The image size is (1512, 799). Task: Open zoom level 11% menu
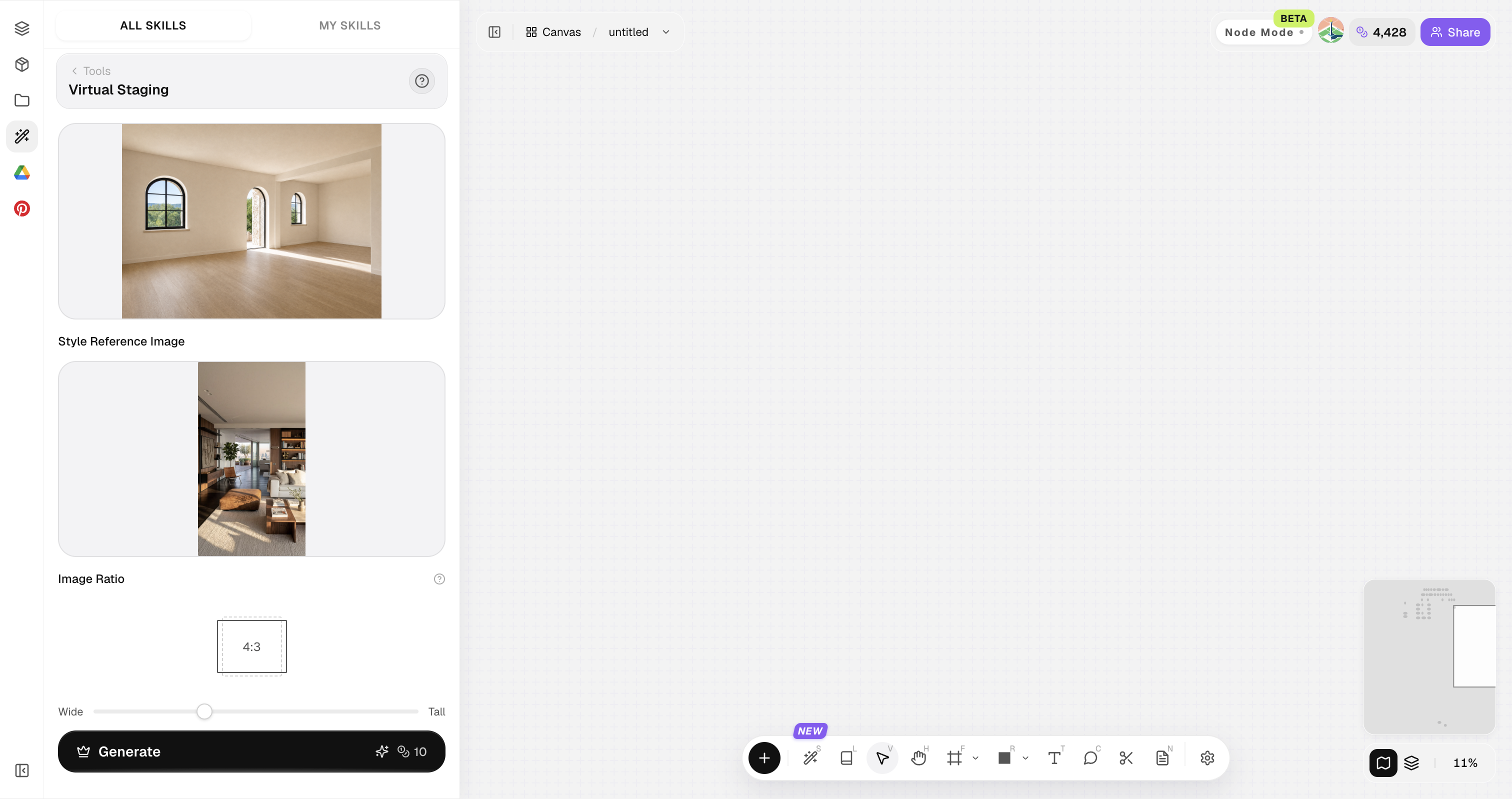1465,762
